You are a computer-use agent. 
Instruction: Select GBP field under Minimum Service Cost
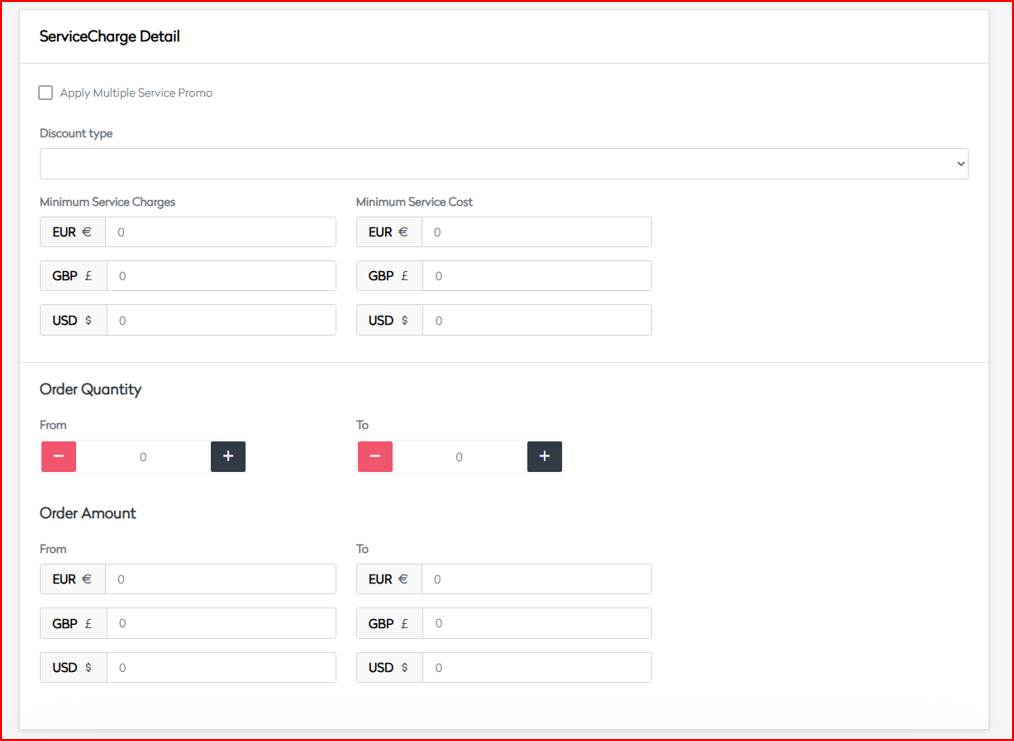tap(536, 276)
